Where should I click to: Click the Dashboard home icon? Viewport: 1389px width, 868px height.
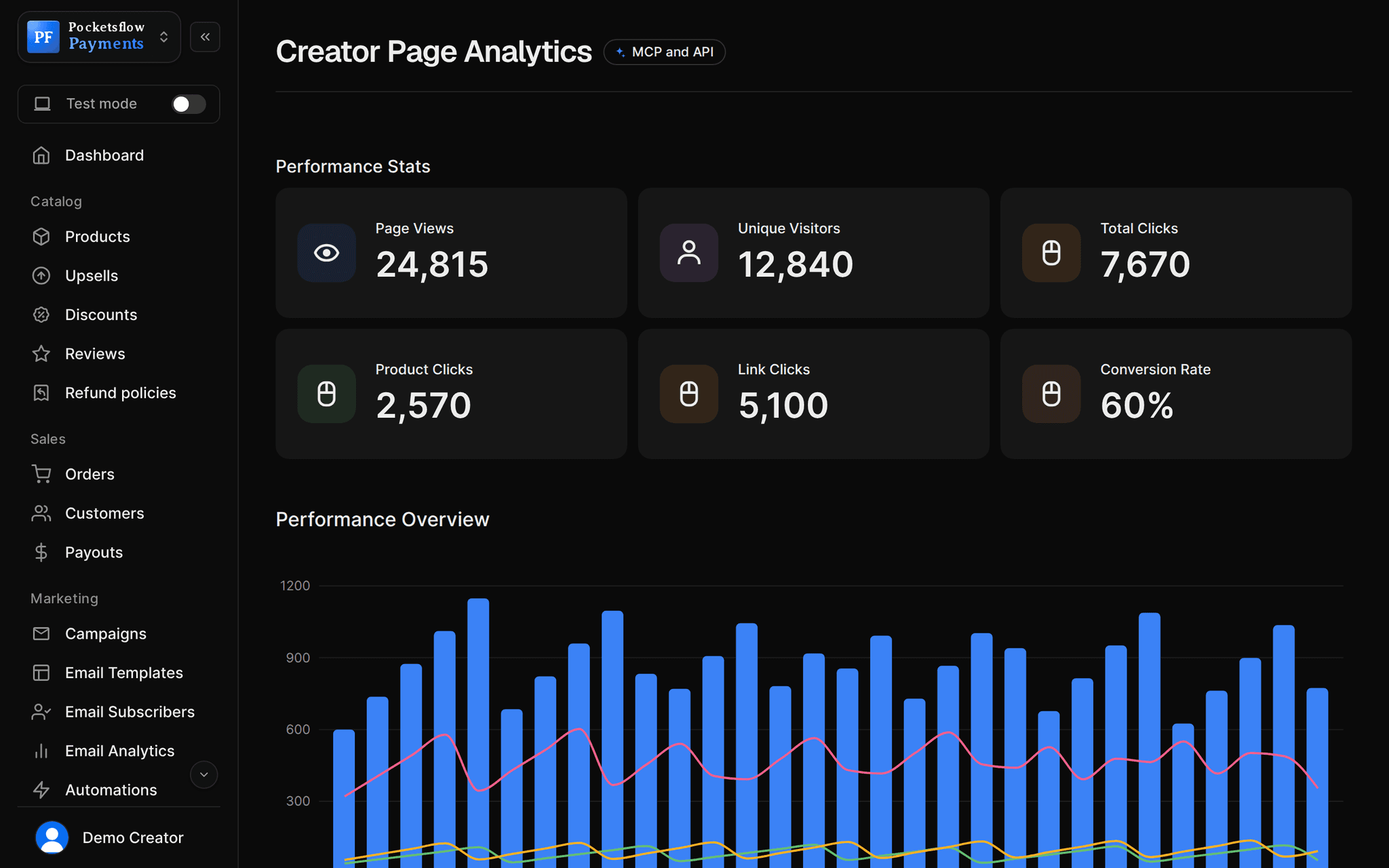[x=41, y=155]
